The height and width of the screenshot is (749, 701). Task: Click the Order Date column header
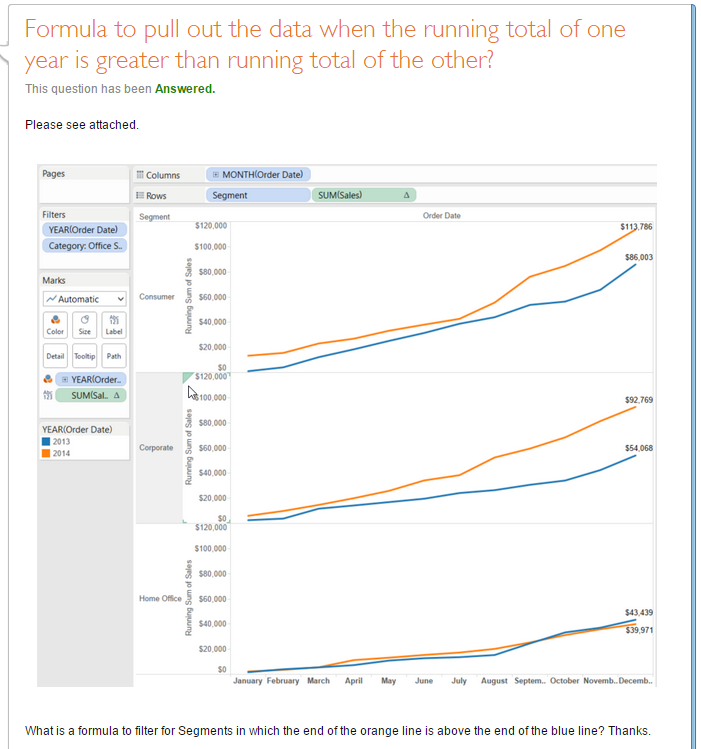tap(442, 215)
